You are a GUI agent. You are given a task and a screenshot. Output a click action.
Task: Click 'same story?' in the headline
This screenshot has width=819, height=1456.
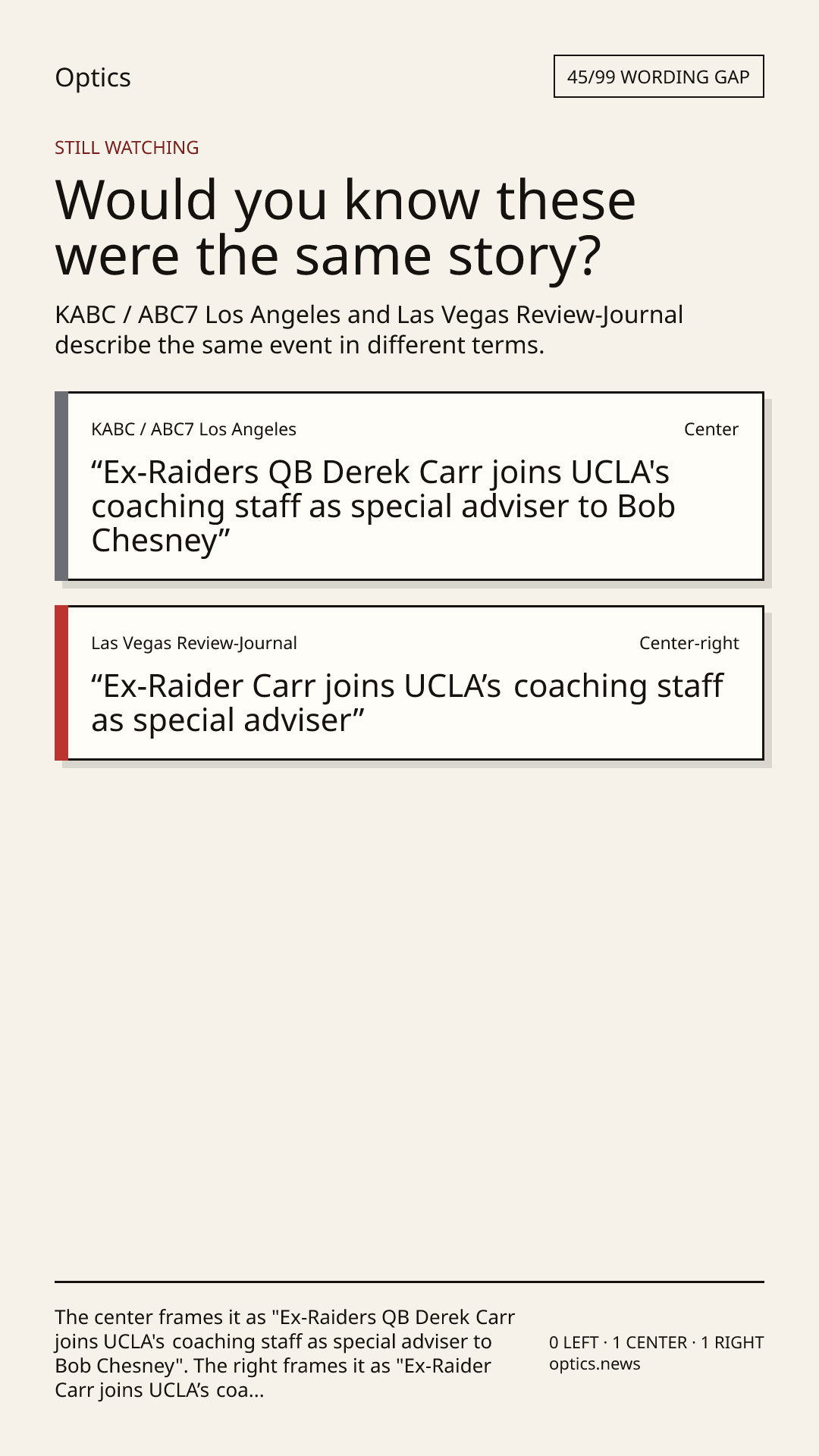pos(448,256)
